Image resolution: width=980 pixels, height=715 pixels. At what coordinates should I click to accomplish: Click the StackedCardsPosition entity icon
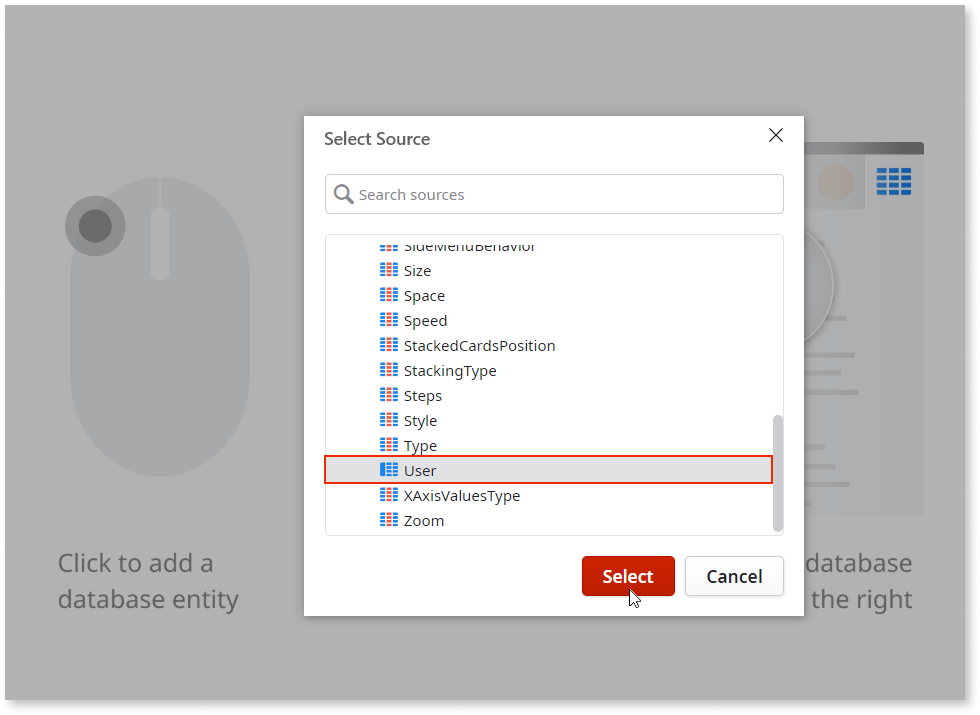[x=389, y=345]
